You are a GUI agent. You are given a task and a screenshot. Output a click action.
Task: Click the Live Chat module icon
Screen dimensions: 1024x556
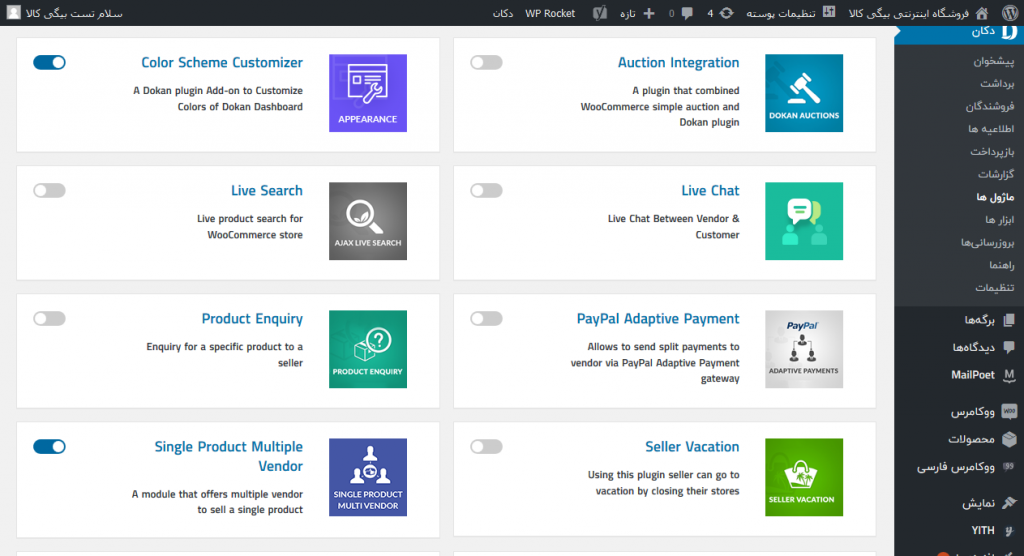click(804, 221)
